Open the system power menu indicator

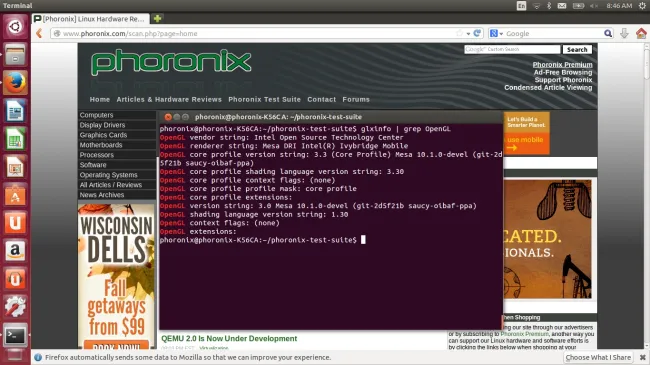click(642, 5)
